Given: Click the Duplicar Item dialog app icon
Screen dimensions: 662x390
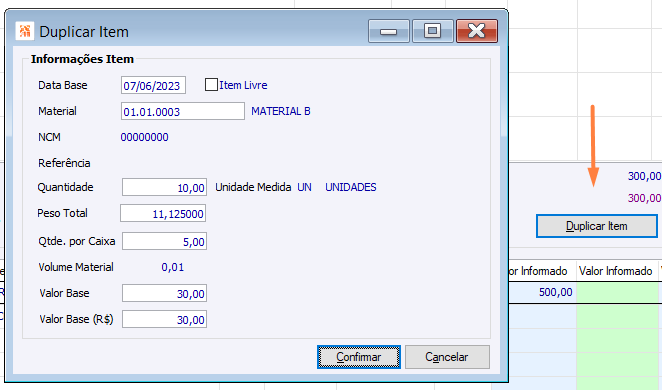Looking at the screenshot, I should tap(24, 31).
